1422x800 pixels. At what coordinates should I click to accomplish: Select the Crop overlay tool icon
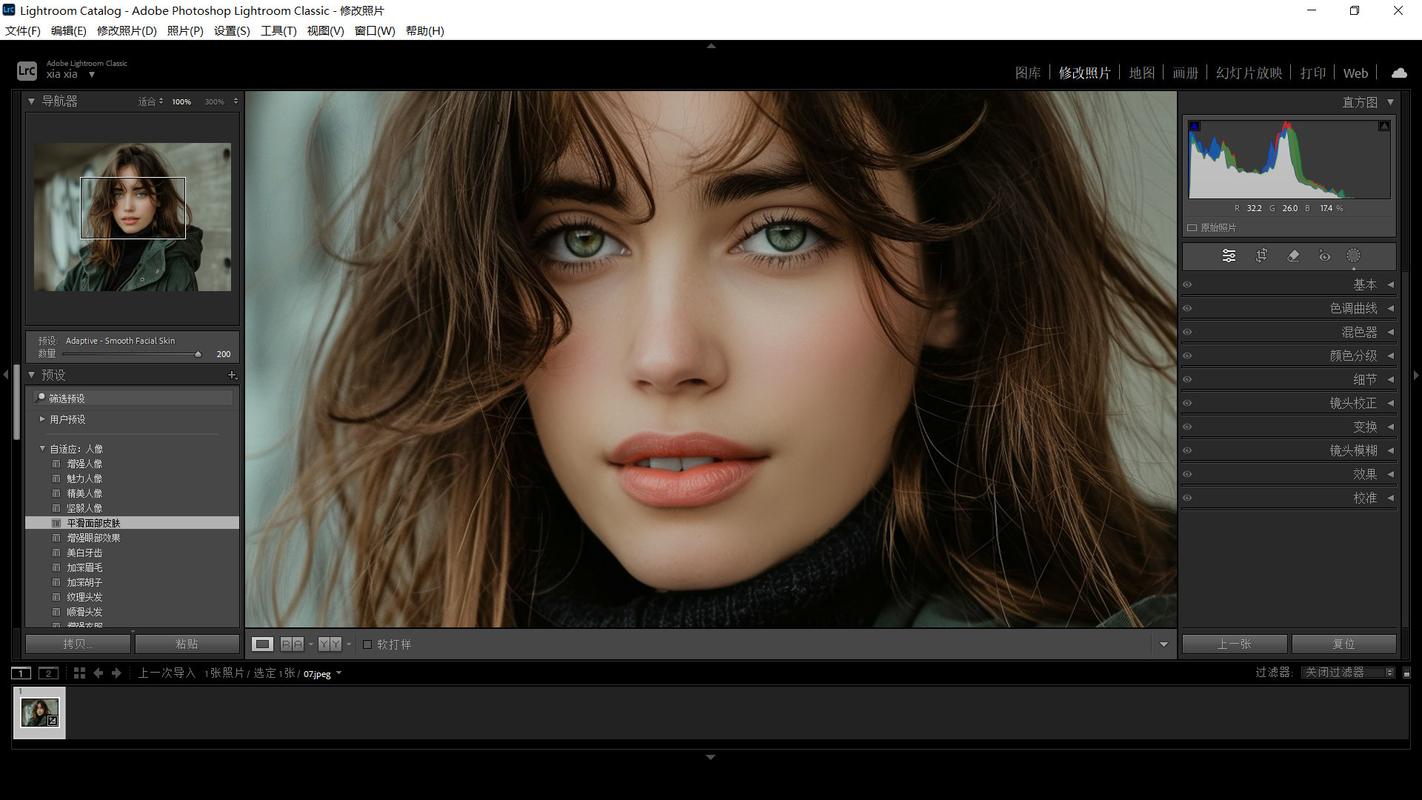point(1262,256)
